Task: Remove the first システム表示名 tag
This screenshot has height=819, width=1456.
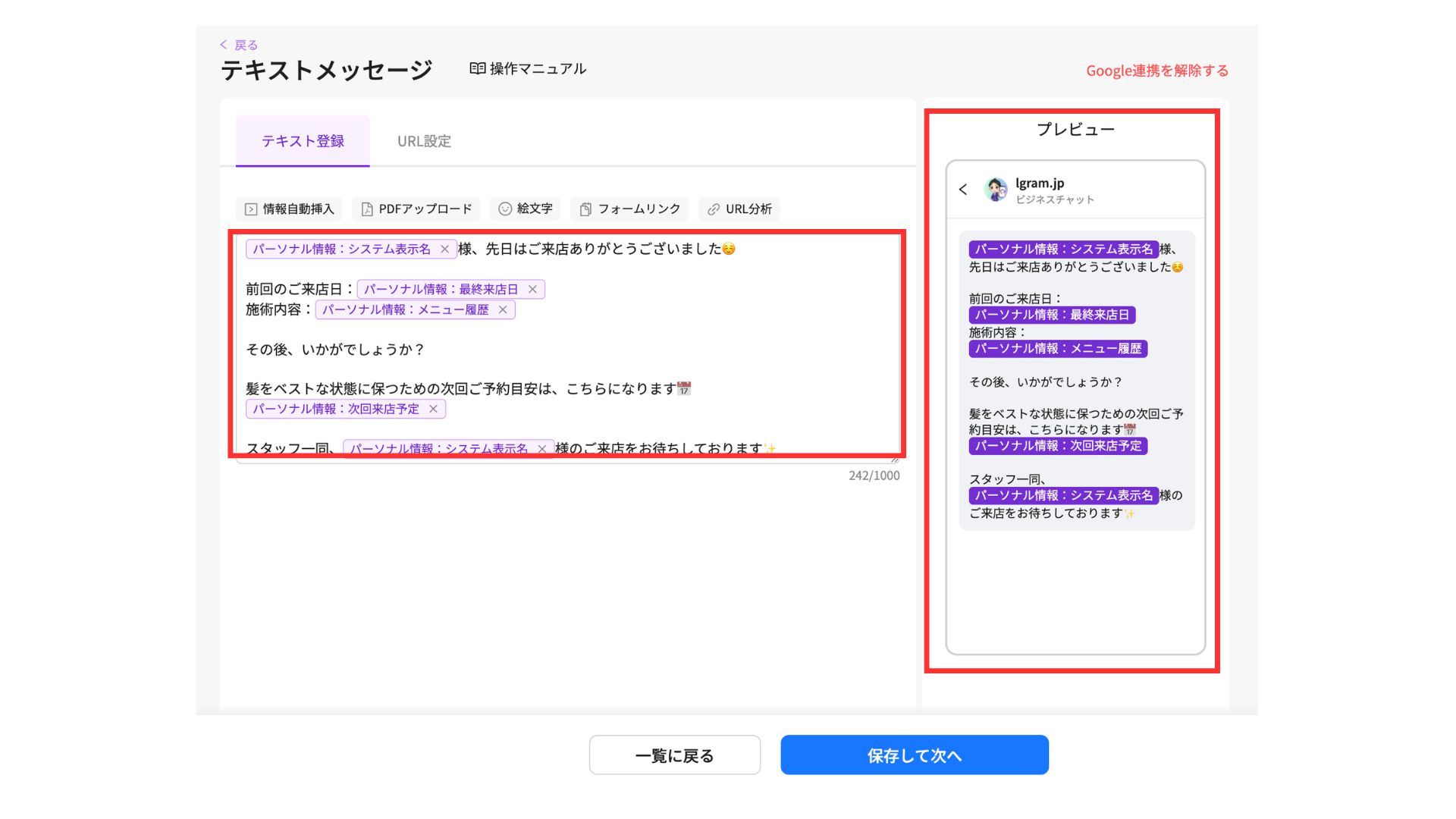Action: point(445,249)
